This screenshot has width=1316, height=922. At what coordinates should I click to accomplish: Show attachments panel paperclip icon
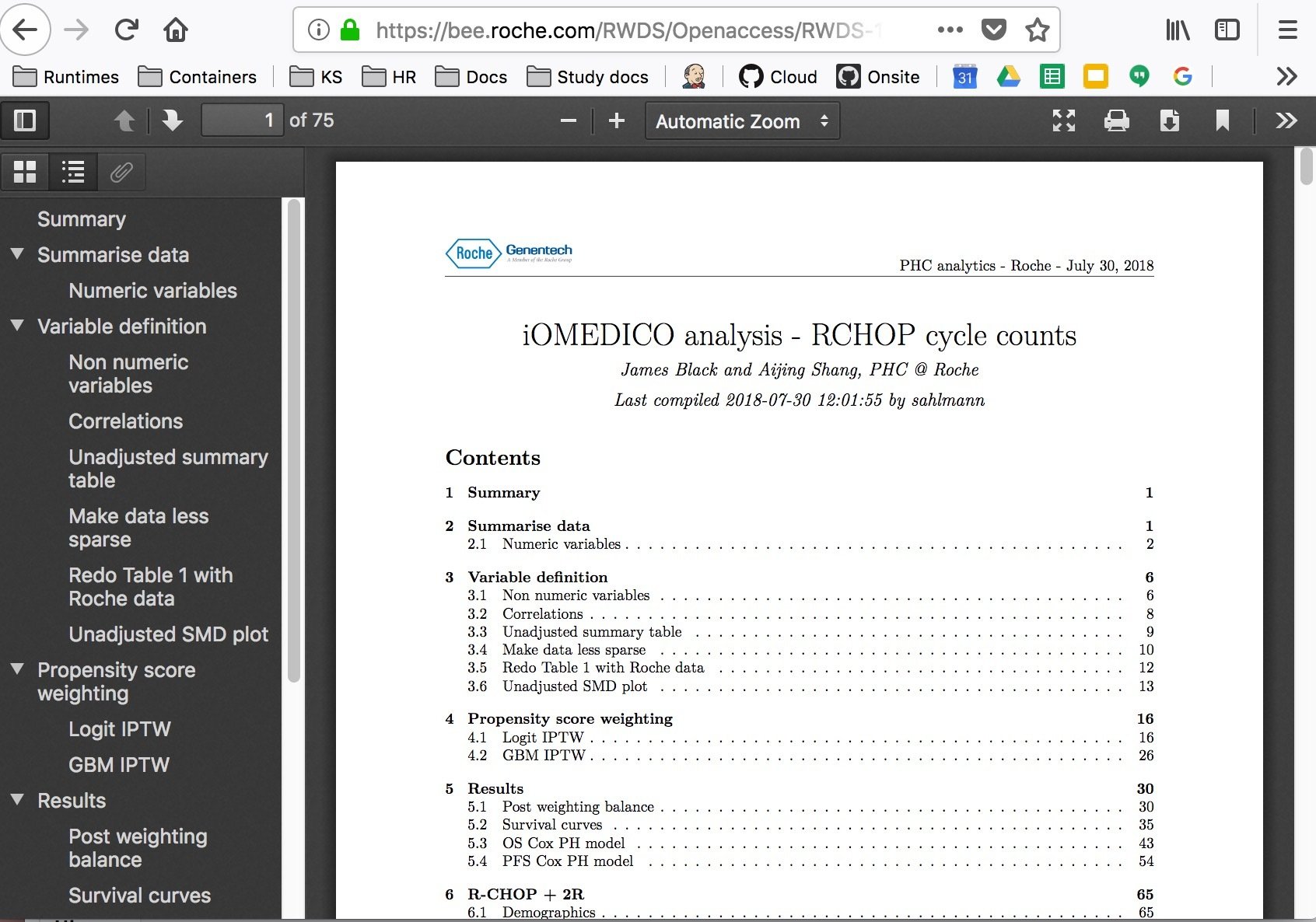[x=121, y=172]
